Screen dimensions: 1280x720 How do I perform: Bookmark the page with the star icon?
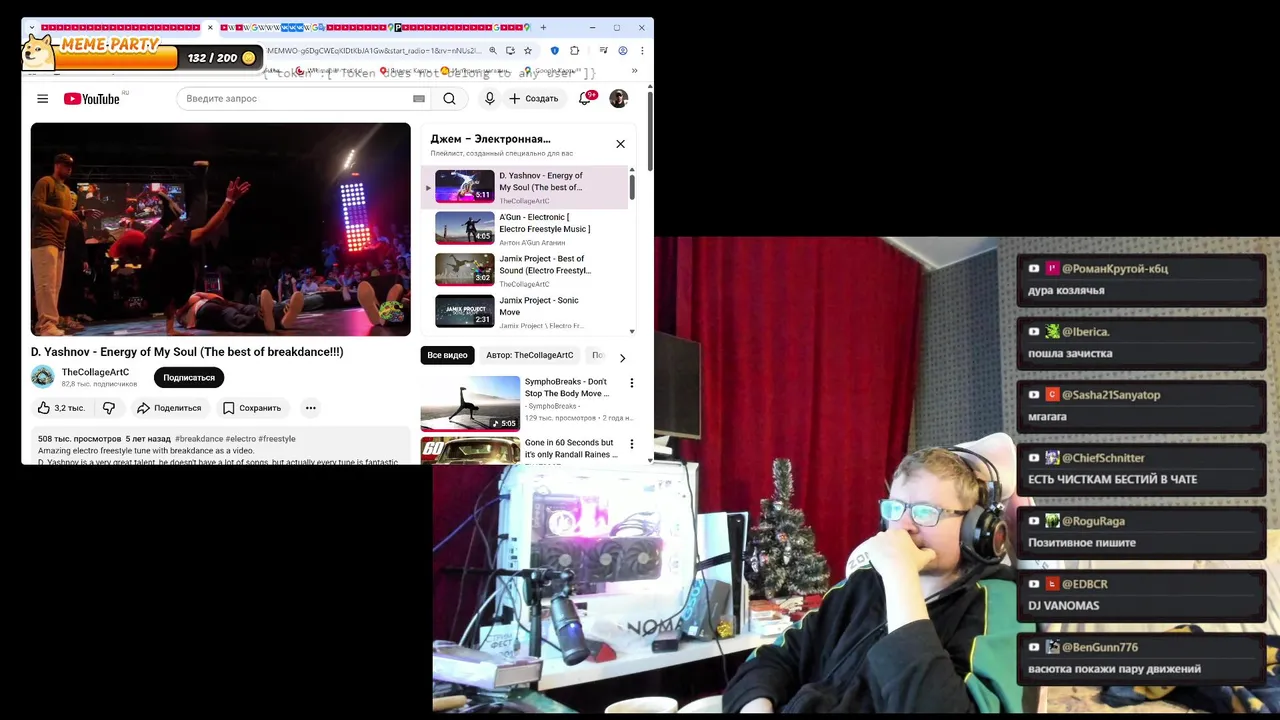point(528,51)
